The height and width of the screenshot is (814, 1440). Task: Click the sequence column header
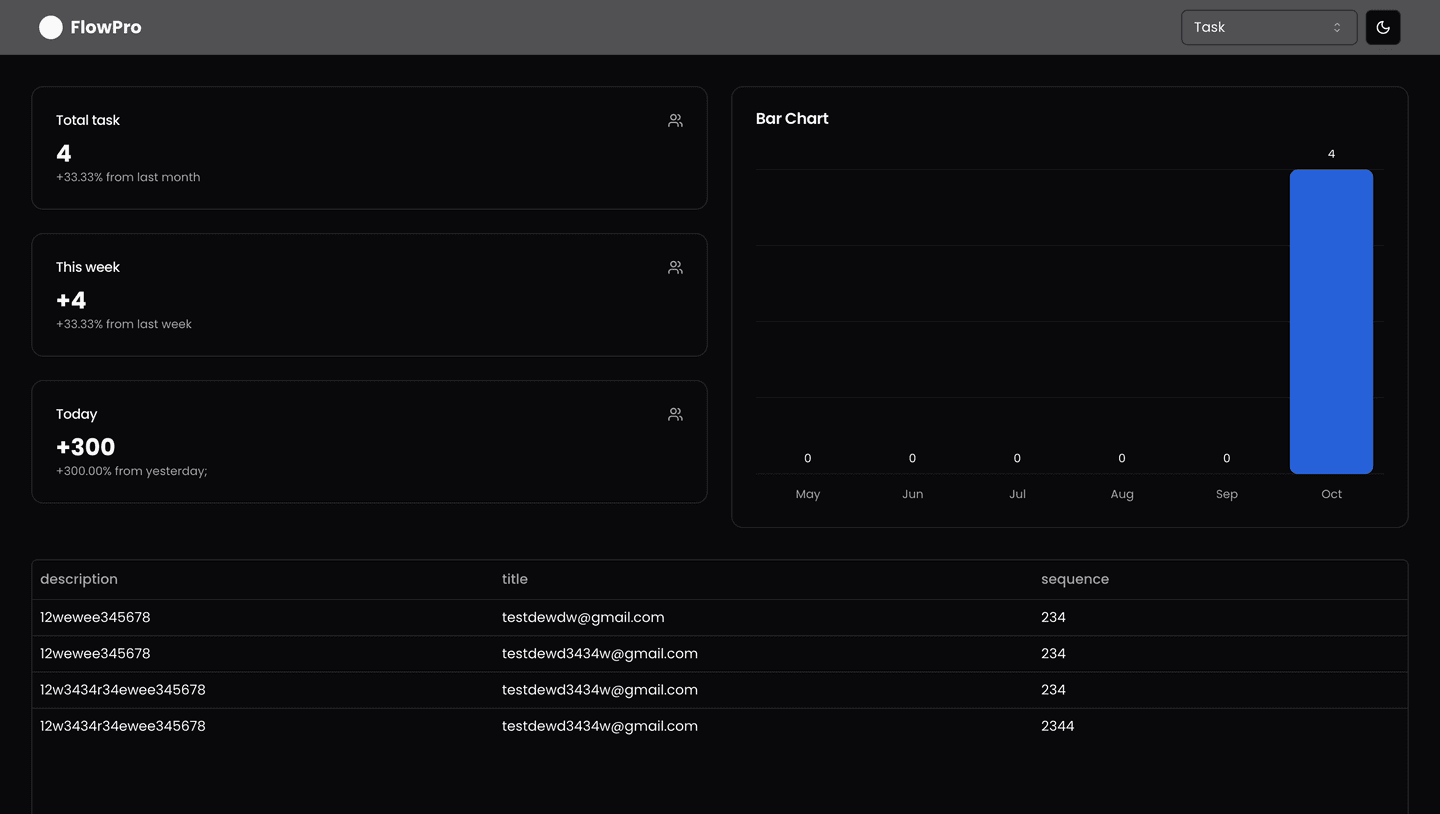pyautogui.click(x=1075, y=579)
